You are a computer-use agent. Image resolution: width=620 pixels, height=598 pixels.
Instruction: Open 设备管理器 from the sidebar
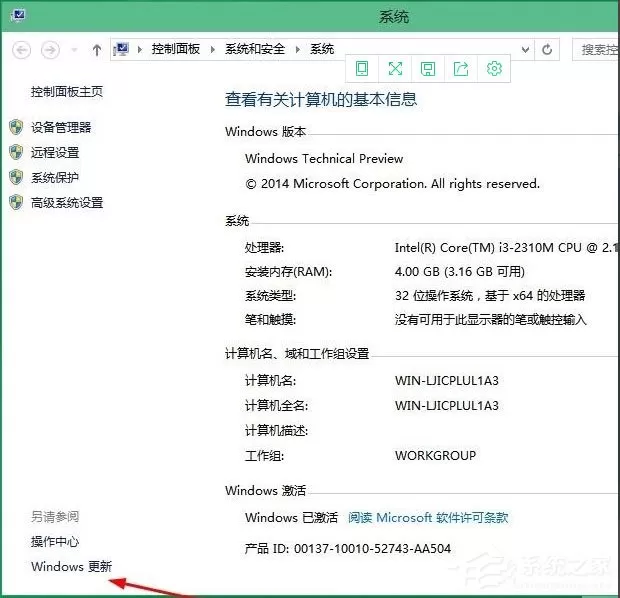[61, 127]
